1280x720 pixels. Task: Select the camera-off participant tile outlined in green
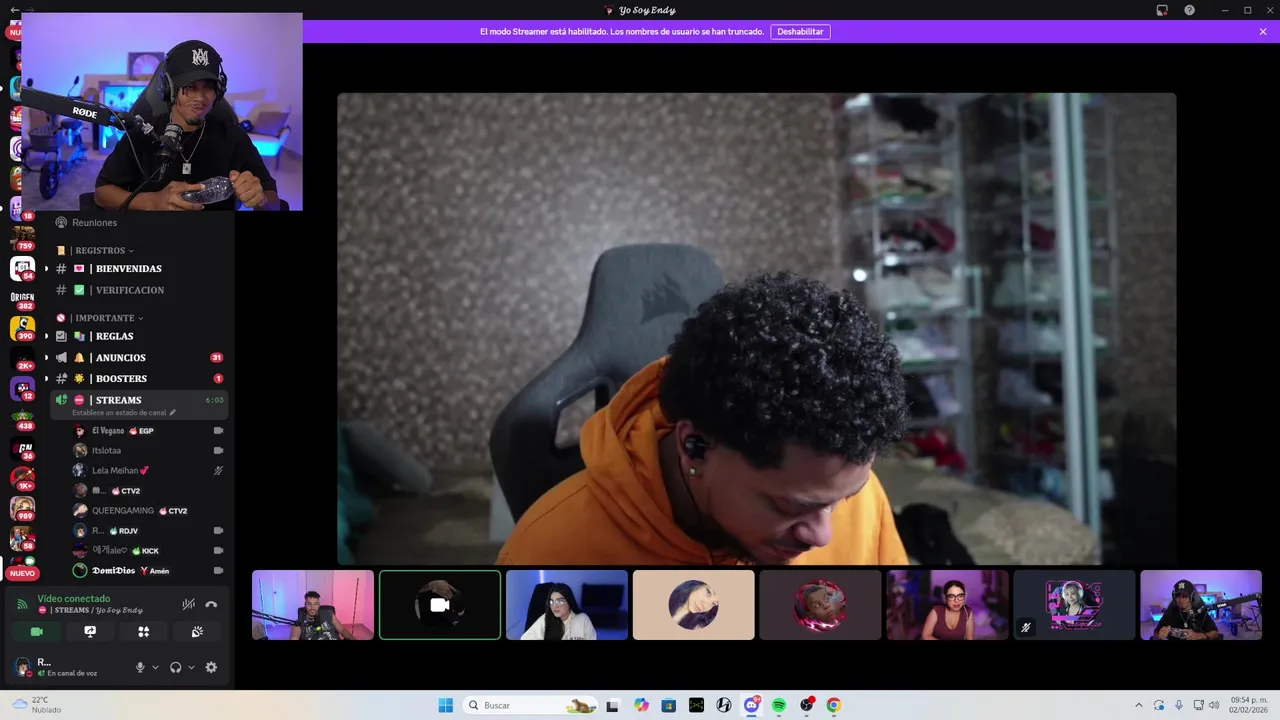click(x=440, y=605)
